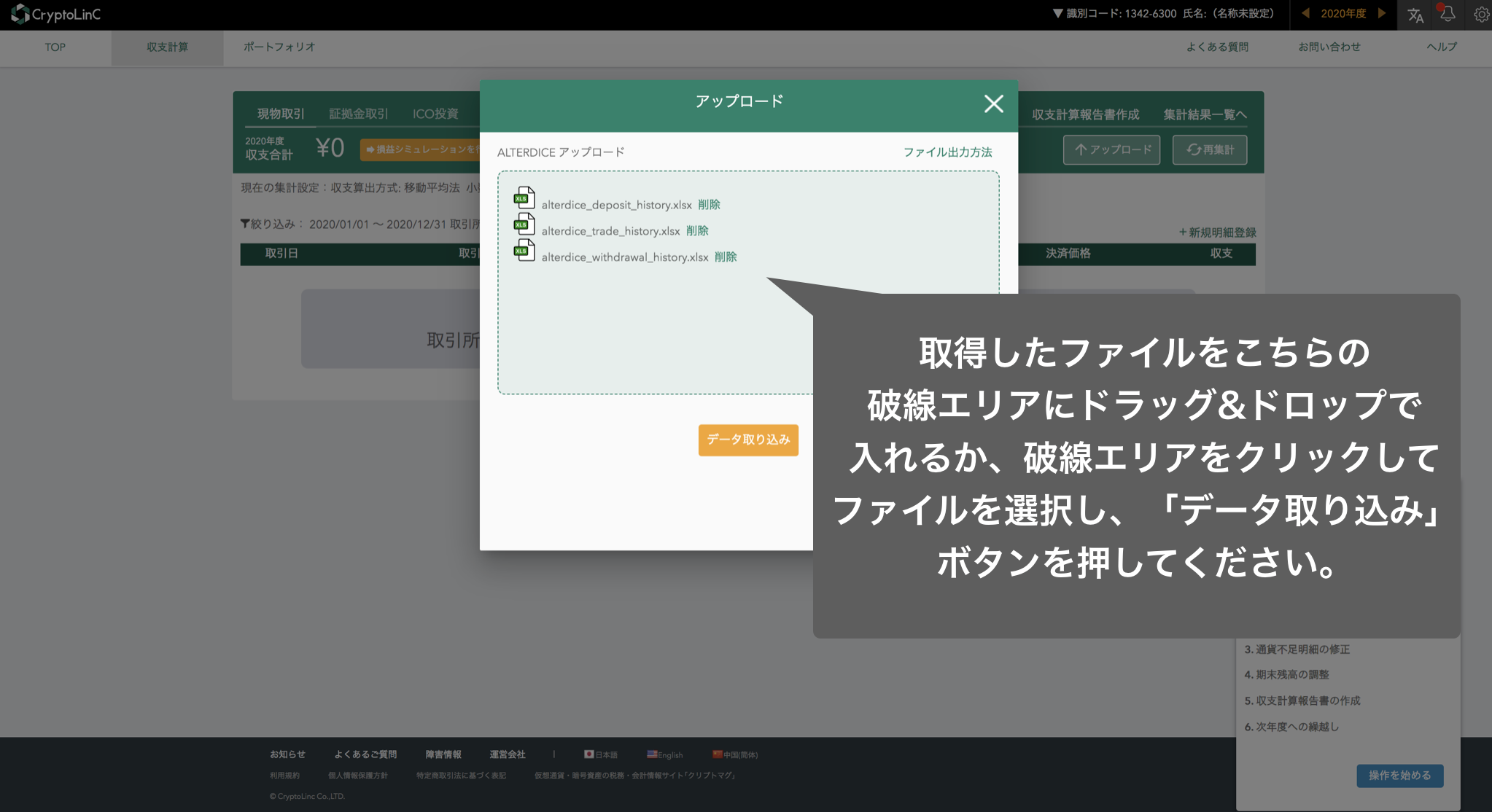Open the TOP navigation tab

[x=55, y=47]
